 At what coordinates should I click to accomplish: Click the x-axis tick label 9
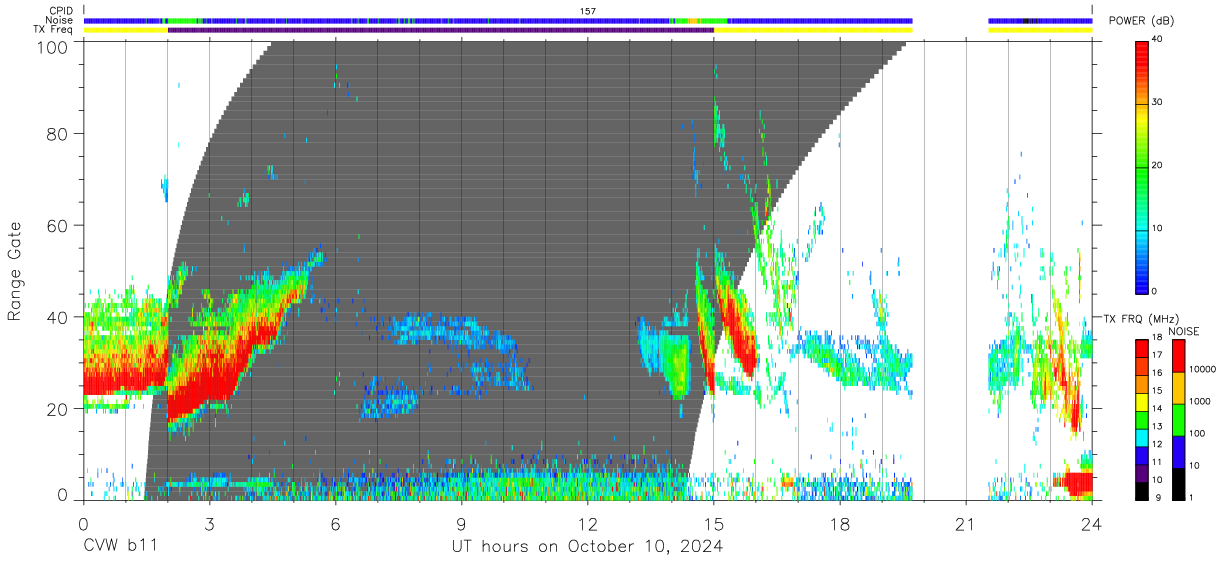[461, 523]
